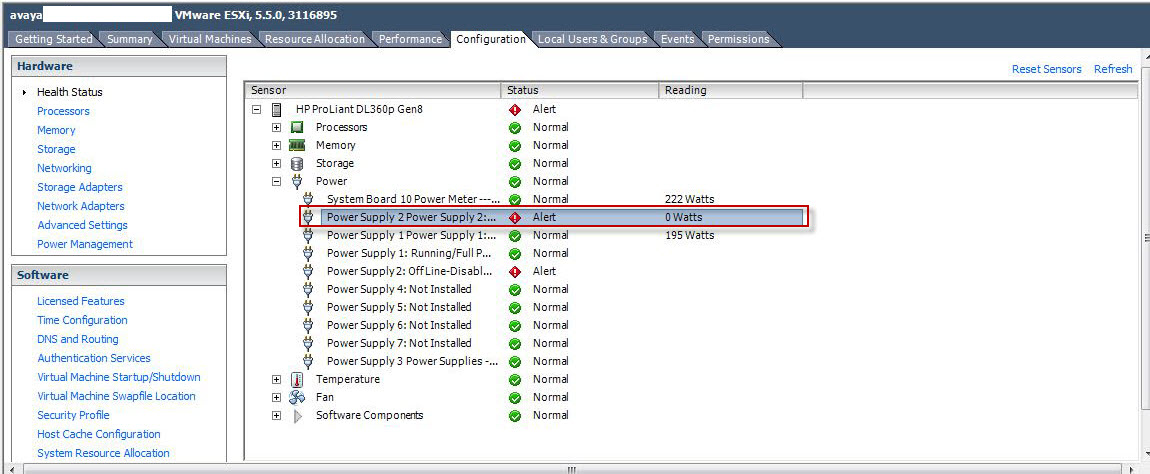Select Health Status in Hardware panel
1150x474 pixels.
[x=70, y=92]
